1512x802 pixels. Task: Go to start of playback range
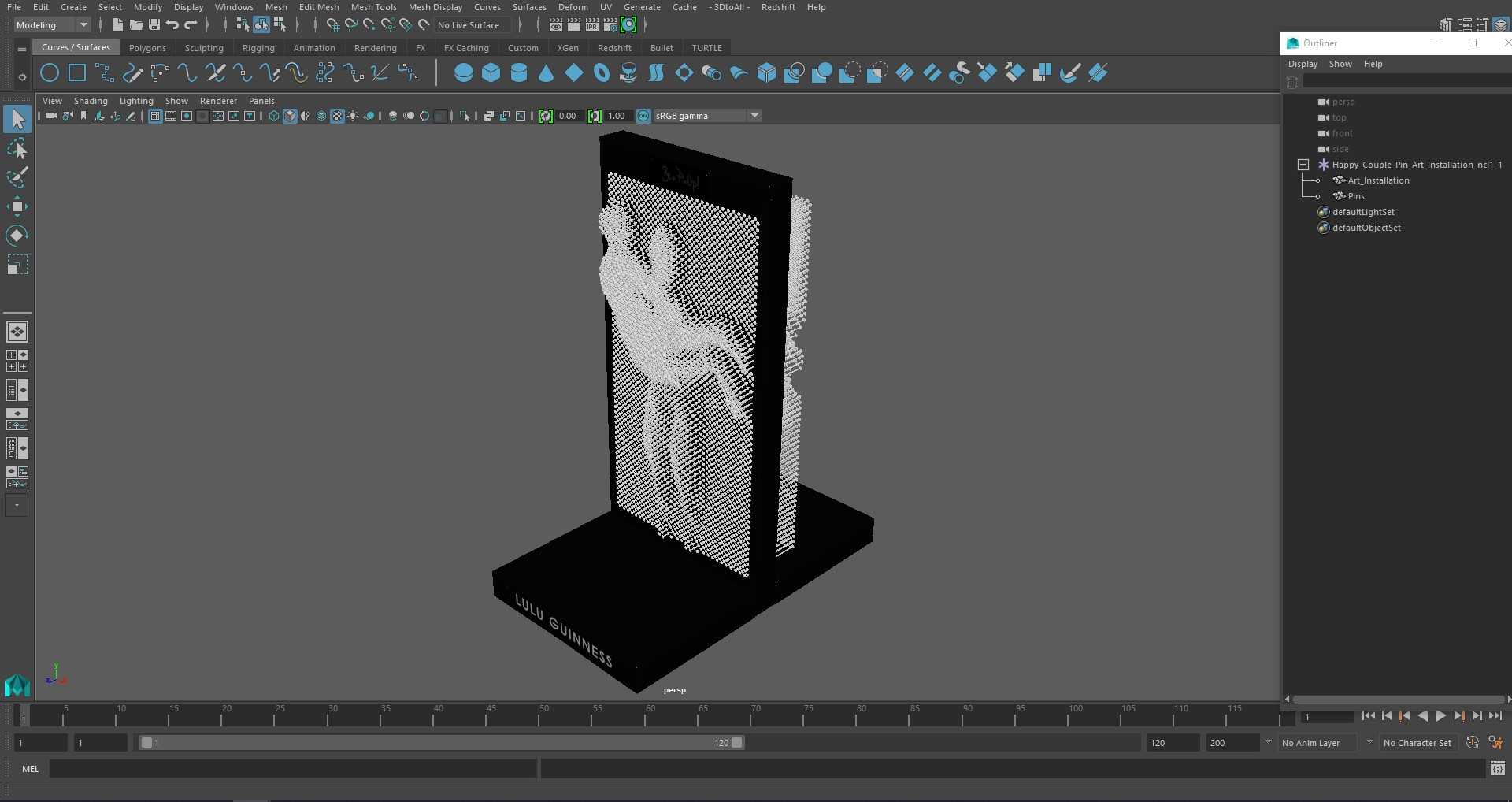click(1368, 716)
